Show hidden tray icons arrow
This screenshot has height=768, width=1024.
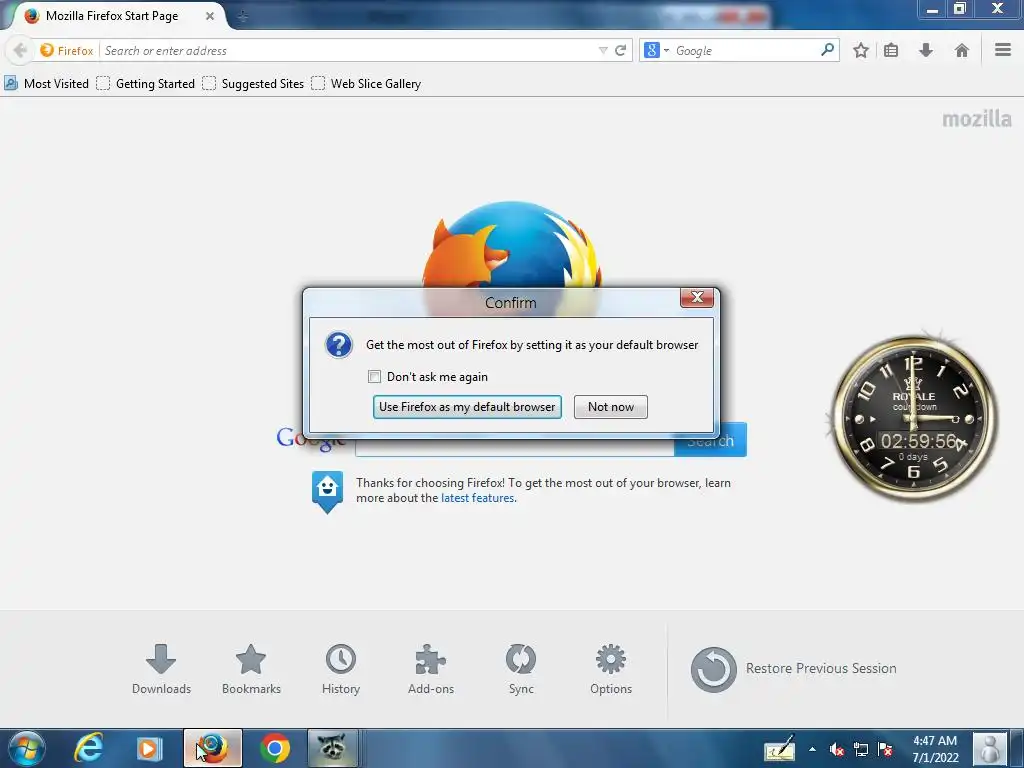(x=812, y=749)
